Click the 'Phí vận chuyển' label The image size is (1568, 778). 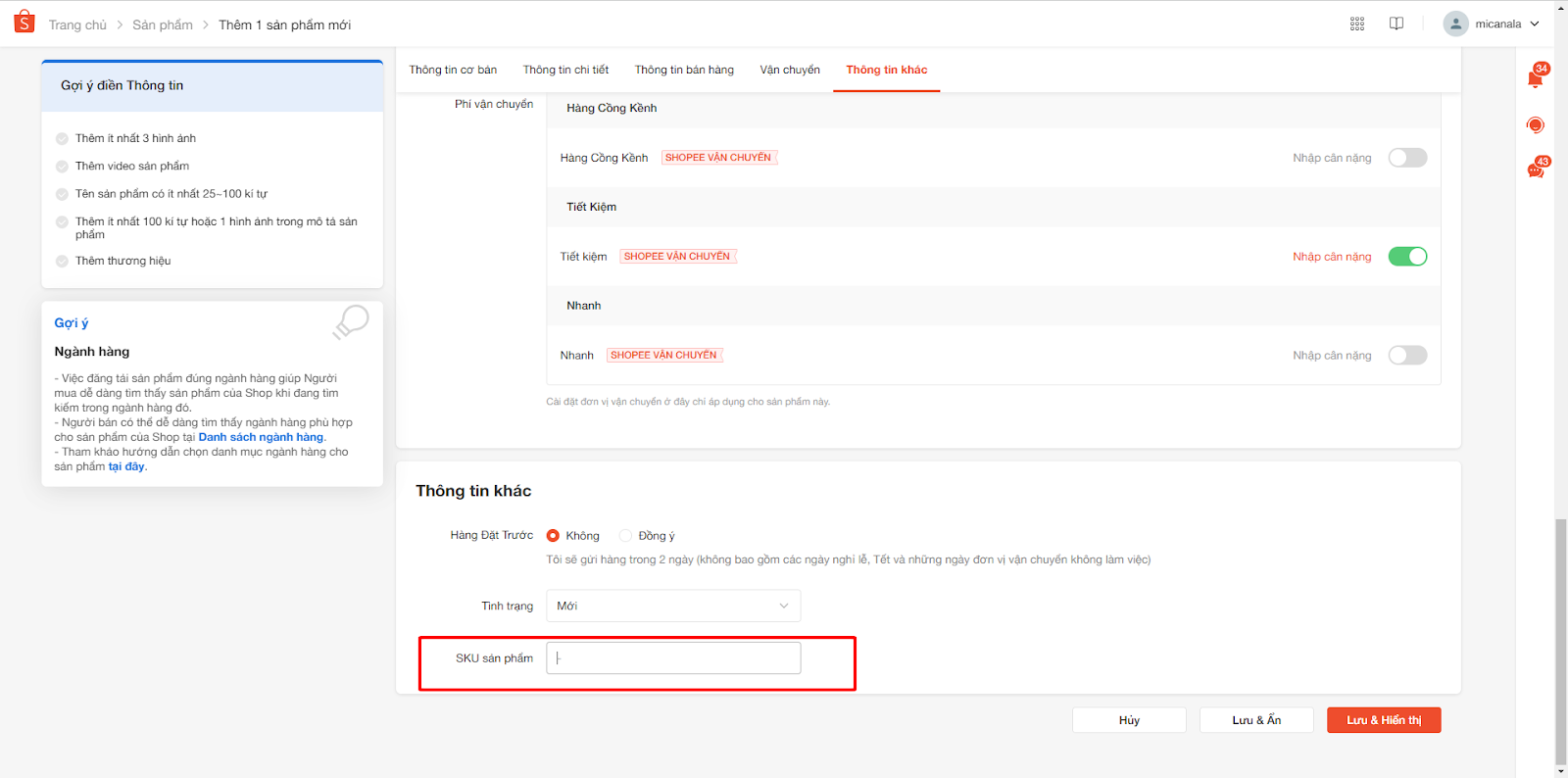coord(494,104)
